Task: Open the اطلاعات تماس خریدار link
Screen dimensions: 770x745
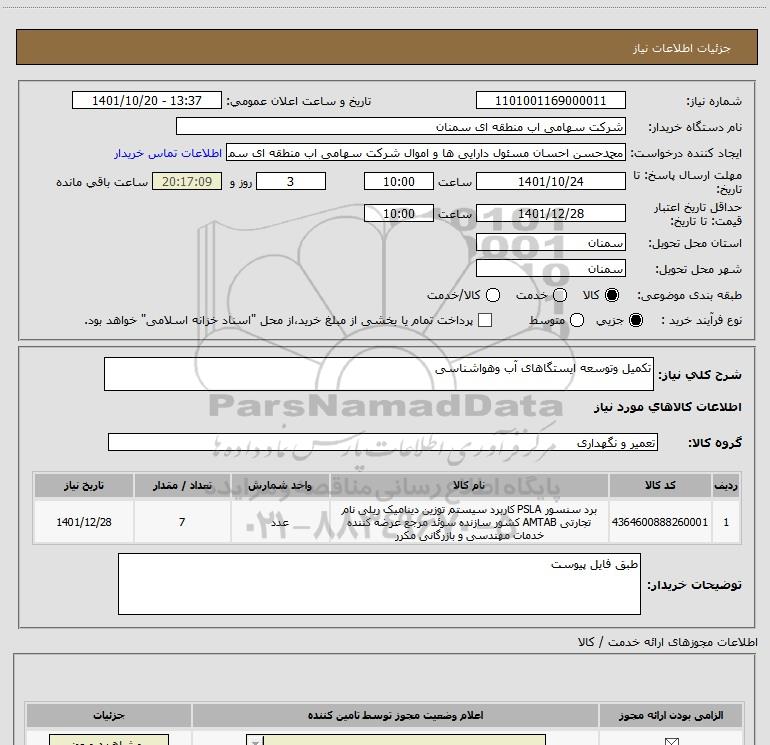Action: click(x=168, y=153)
